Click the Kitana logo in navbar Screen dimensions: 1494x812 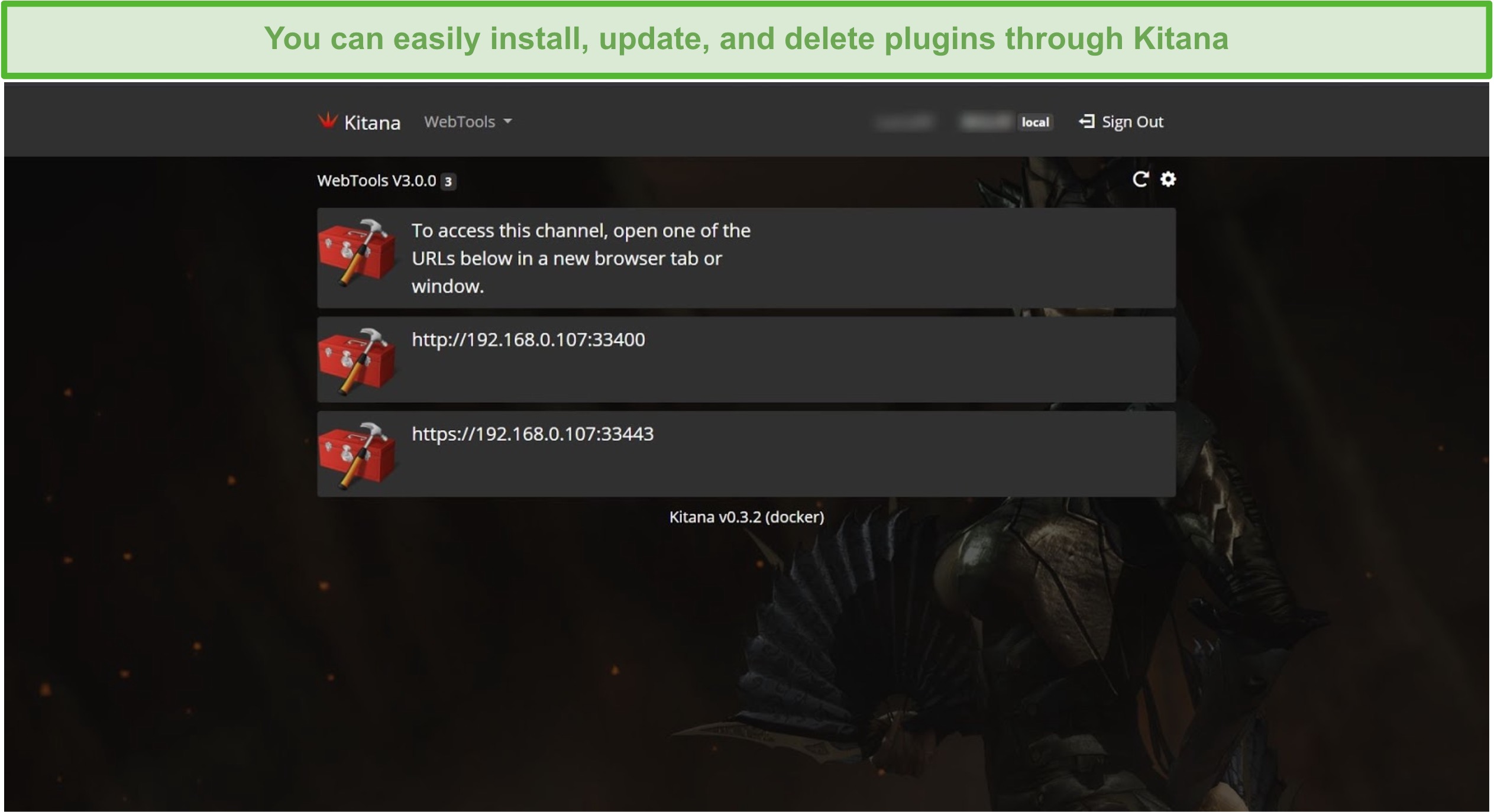pyautogui.click(x=327, y=121)
